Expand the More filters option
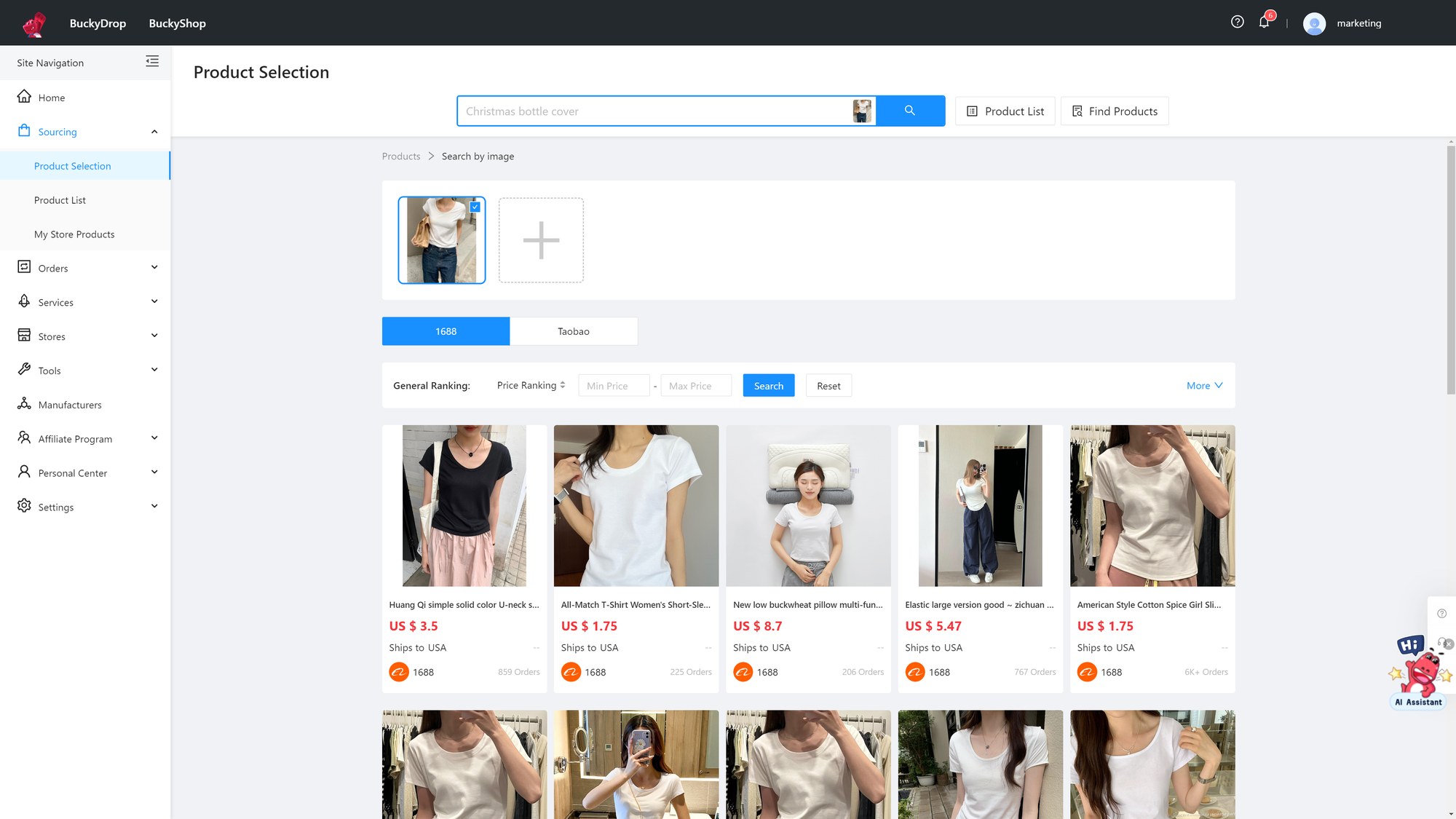This screenshot has width=1456, height=819. (x=1203, y=385)
